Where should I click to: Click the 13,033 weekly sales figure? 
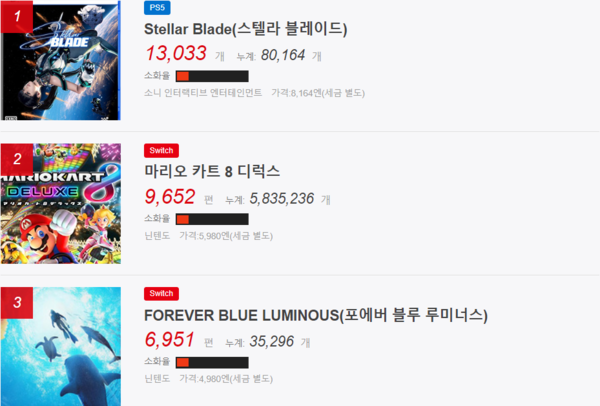tap(176, 53)
